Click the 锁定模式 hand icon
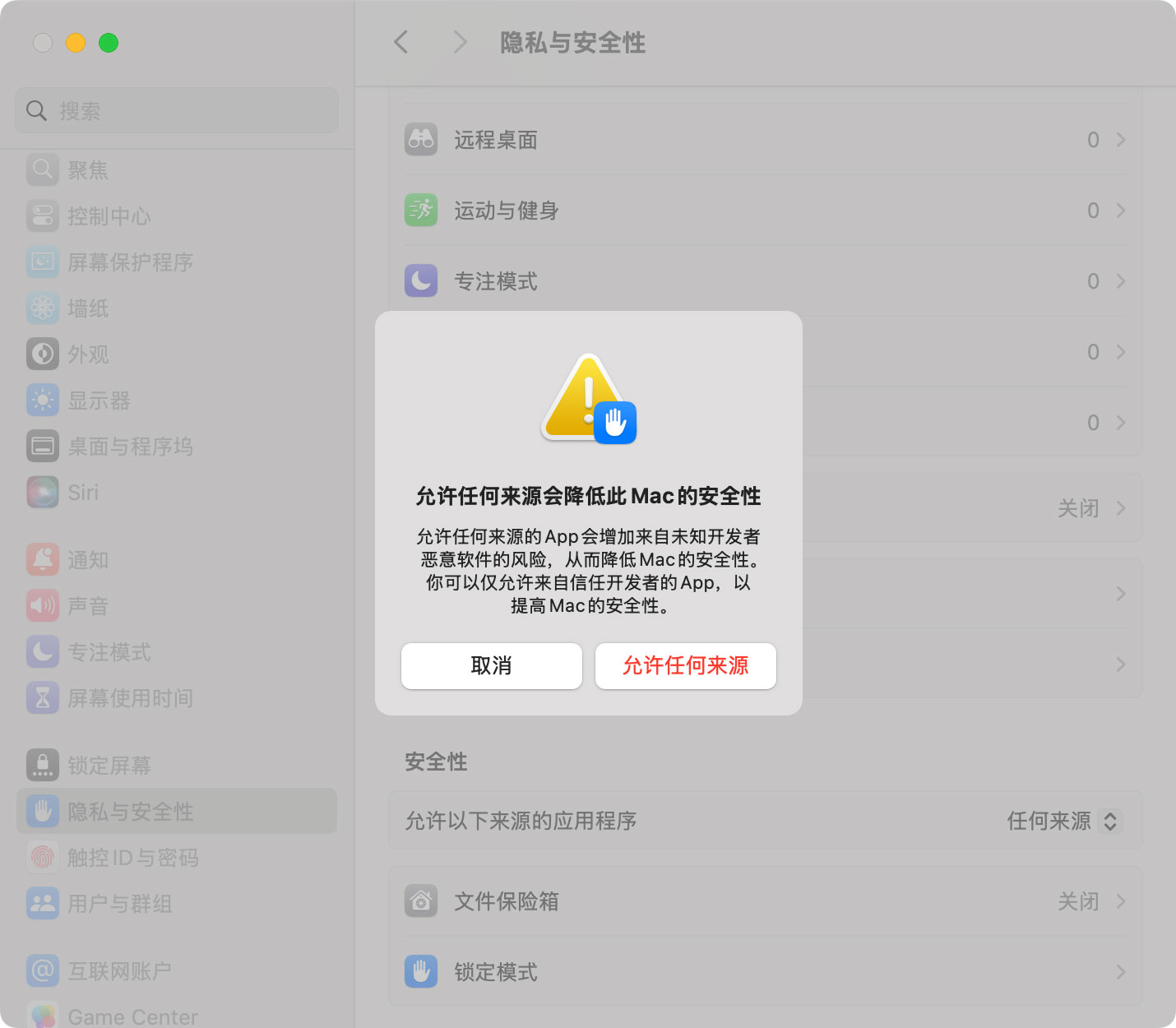This screenshot has height=1028, width=1176. tap(420, 971)
